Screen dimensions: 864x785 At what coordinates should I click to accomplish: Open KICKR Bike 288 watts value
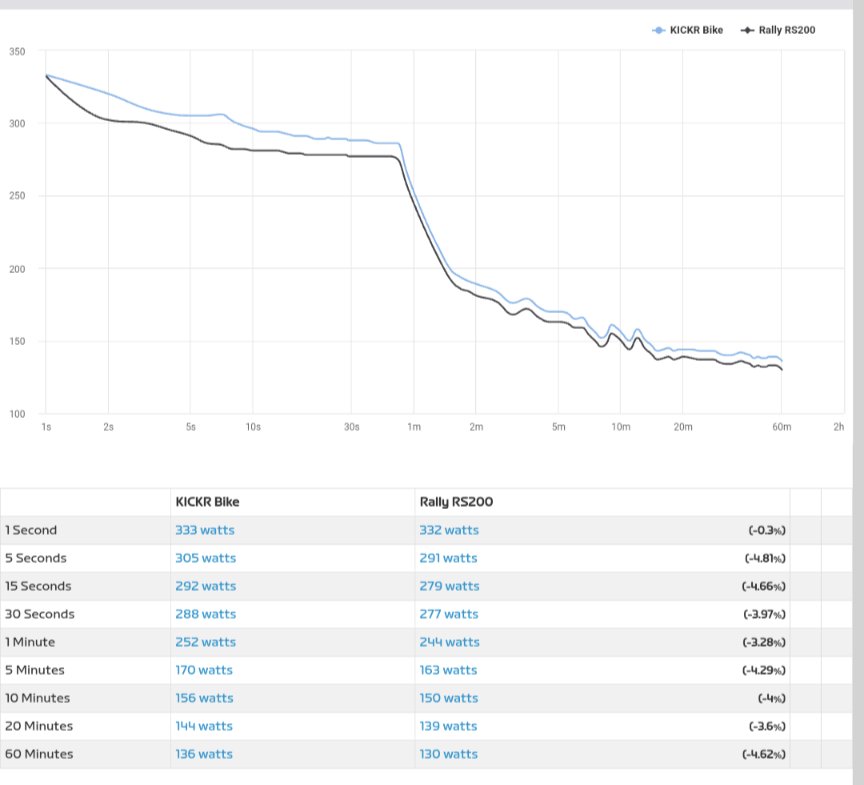206,614
